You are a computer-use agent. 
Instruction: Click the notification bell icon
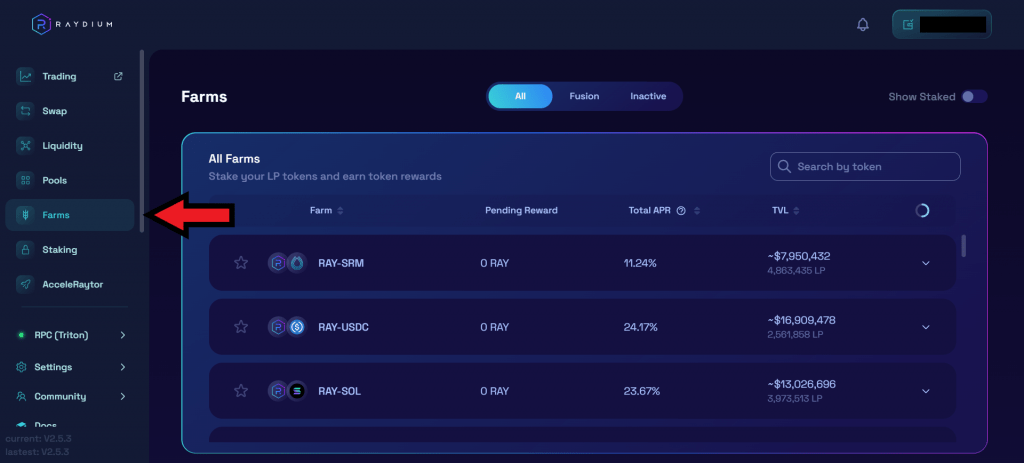tap(863, 25)
